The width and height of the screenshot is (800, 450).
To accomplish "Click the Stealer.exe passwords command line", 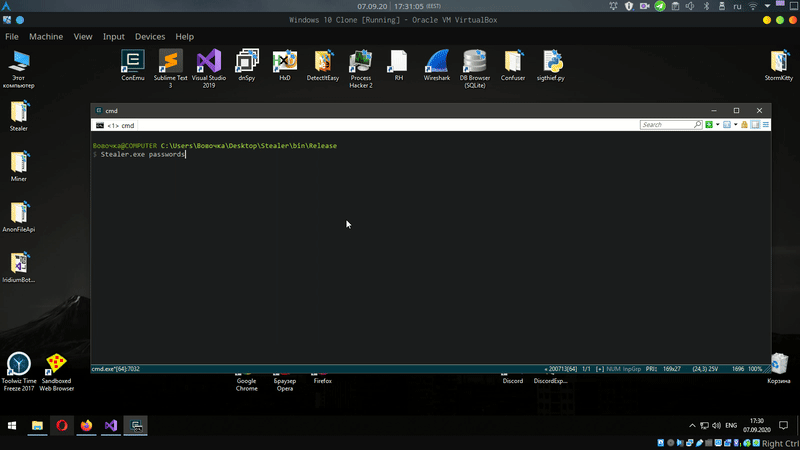I will (x=143, y=154).
